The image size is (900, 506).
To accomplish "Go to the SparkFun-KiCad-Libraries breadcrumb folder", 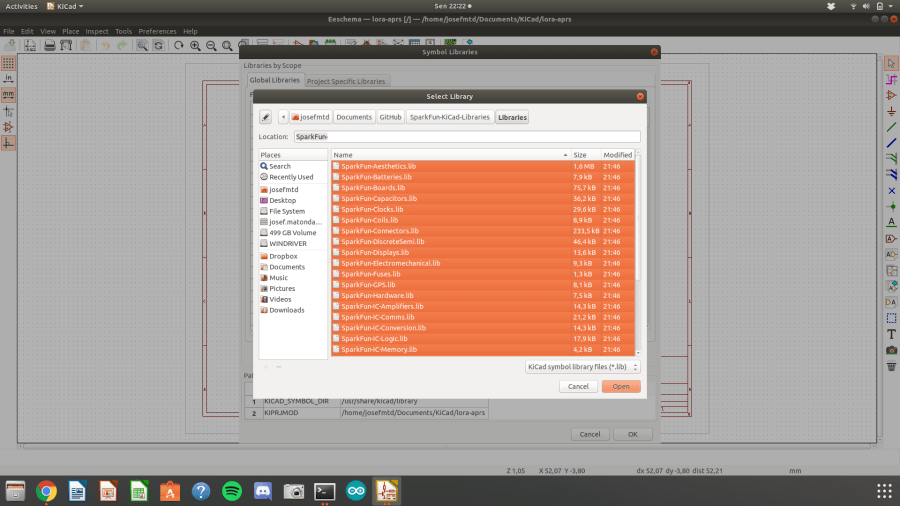I will (x=449, y=117).
